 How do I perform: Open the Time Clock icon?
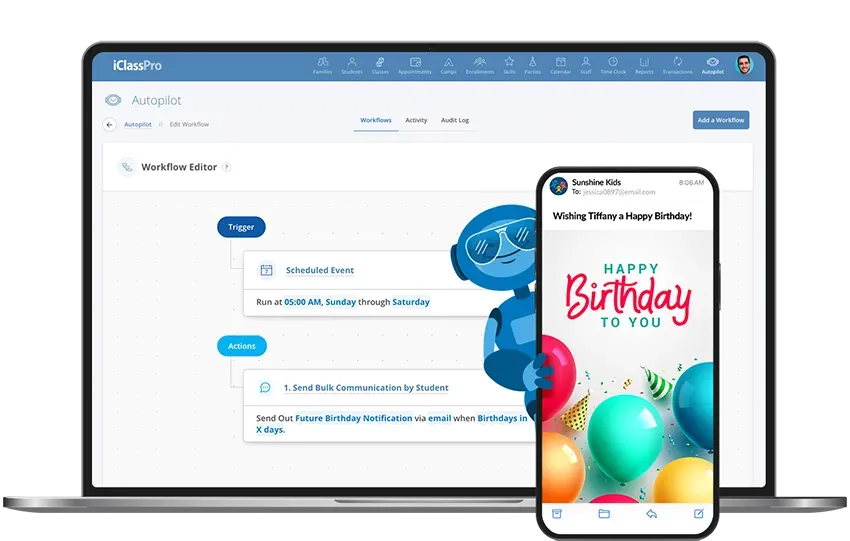(x=613, y=65)
